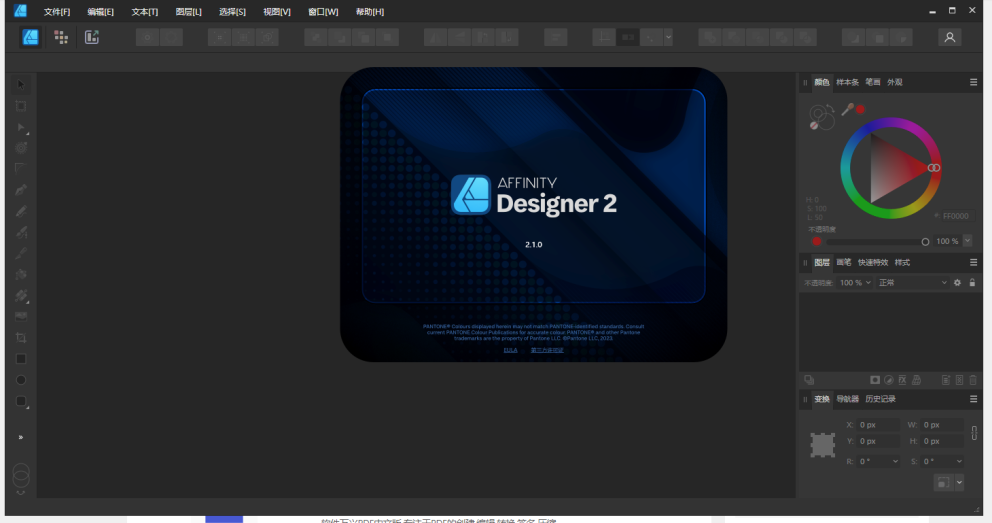Switch to the 画笔 tab

[x=843, y=262]
